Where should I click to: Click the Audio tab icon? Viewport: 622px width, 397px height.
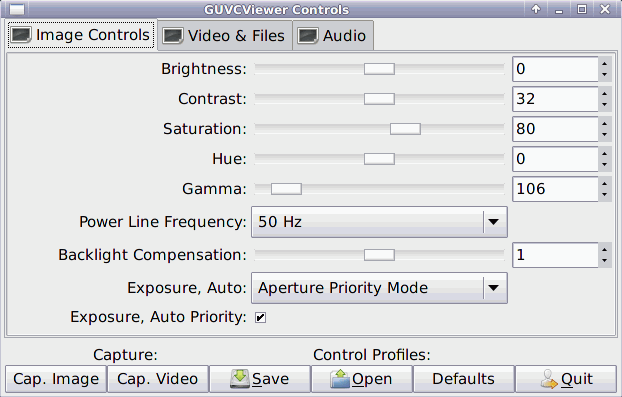(308, 36)
